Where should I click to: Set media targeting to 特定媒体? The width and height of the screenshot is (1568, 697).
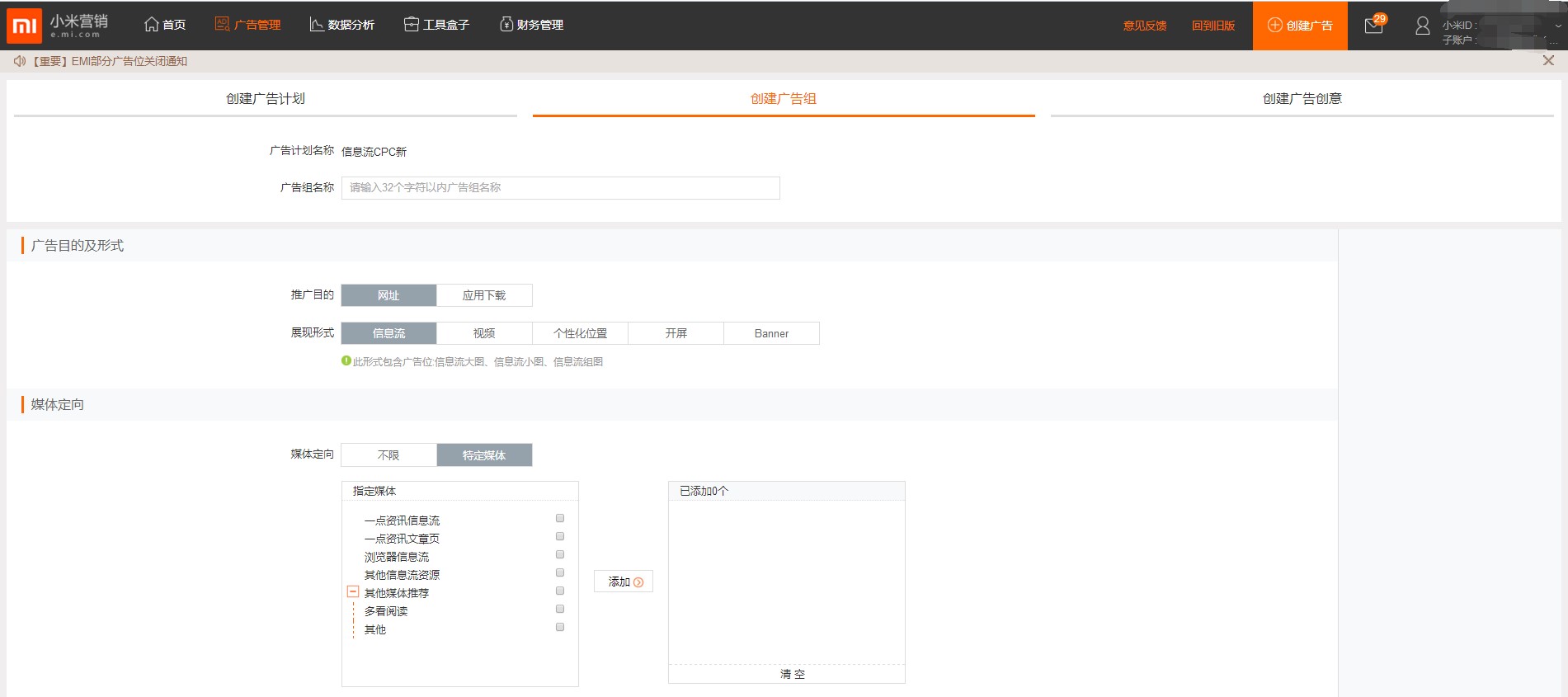click(x=484, y=455)
